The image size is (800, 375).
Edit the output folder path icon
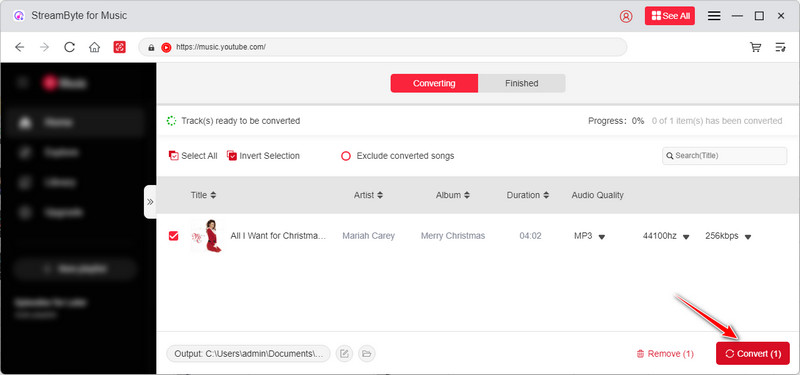(344, 354)
